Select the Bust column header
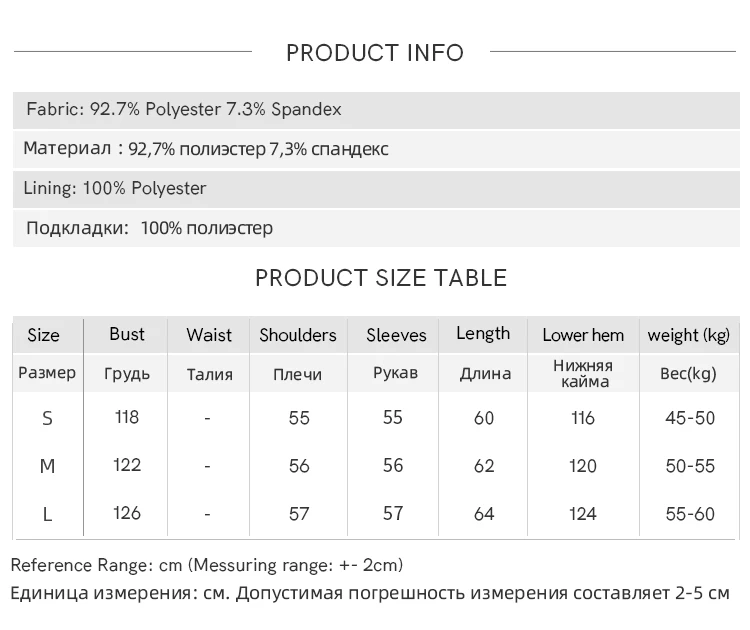This screenshot has height=630, width=750. click(126, 334)
